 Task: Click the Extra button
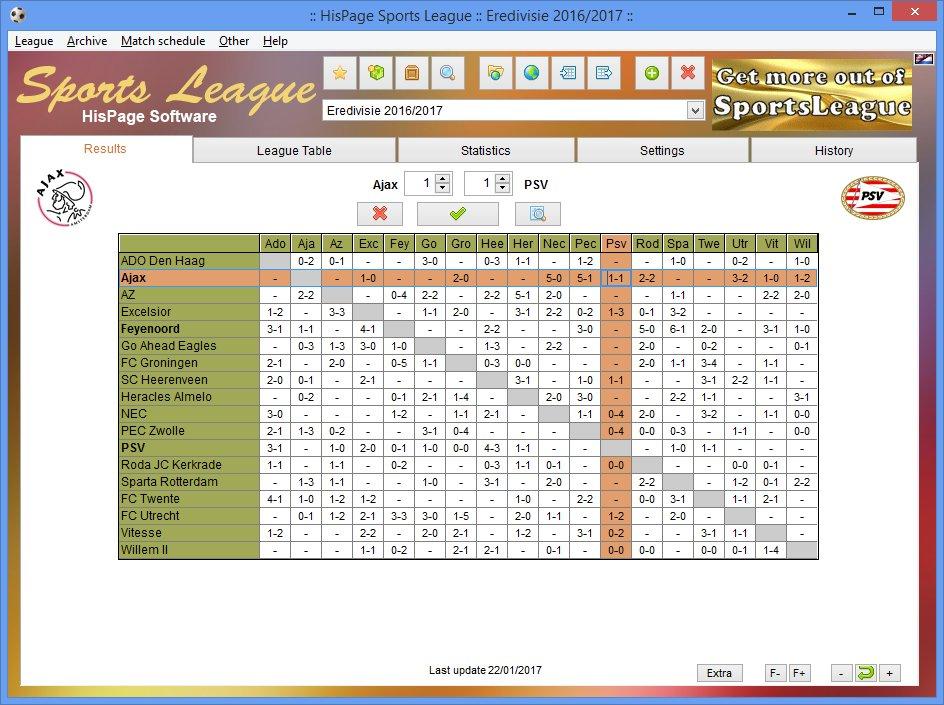click(x=719, y=673)
